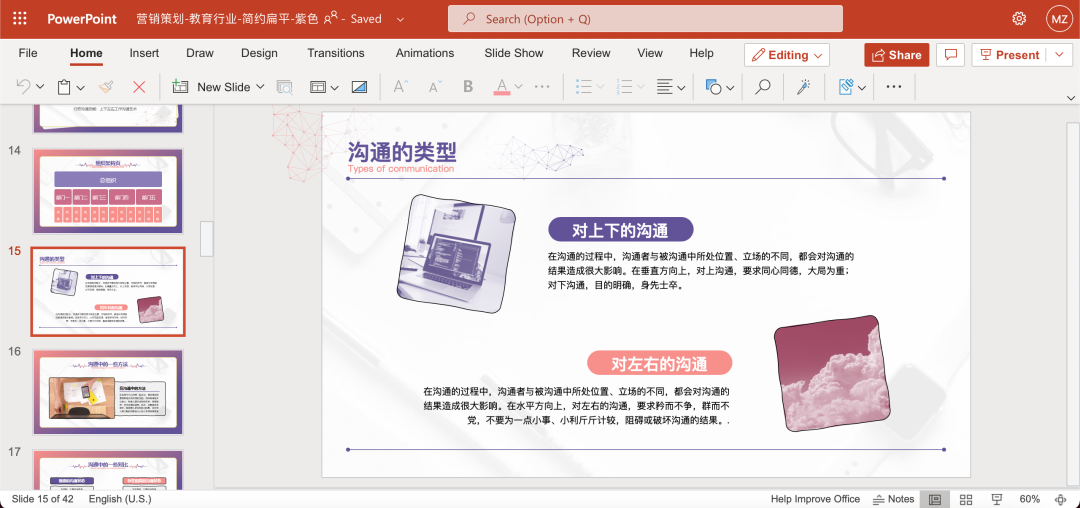Click the red Delete X icon
Image resolution: width=1080 pixels, height=508 pixels.
[x=139, y=87]
